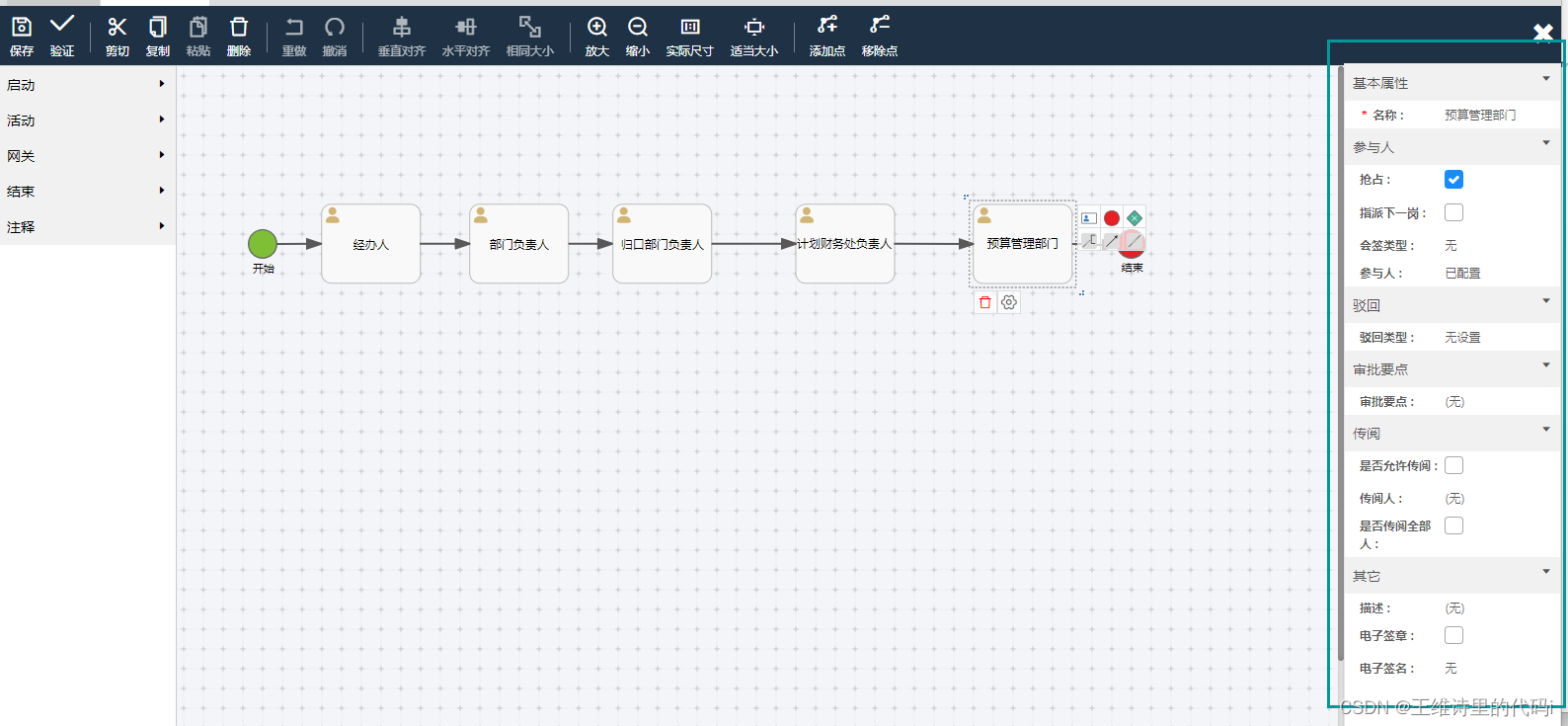
Task: Click the red trash icon below 预算管理部门
Action: coord(984,302)
